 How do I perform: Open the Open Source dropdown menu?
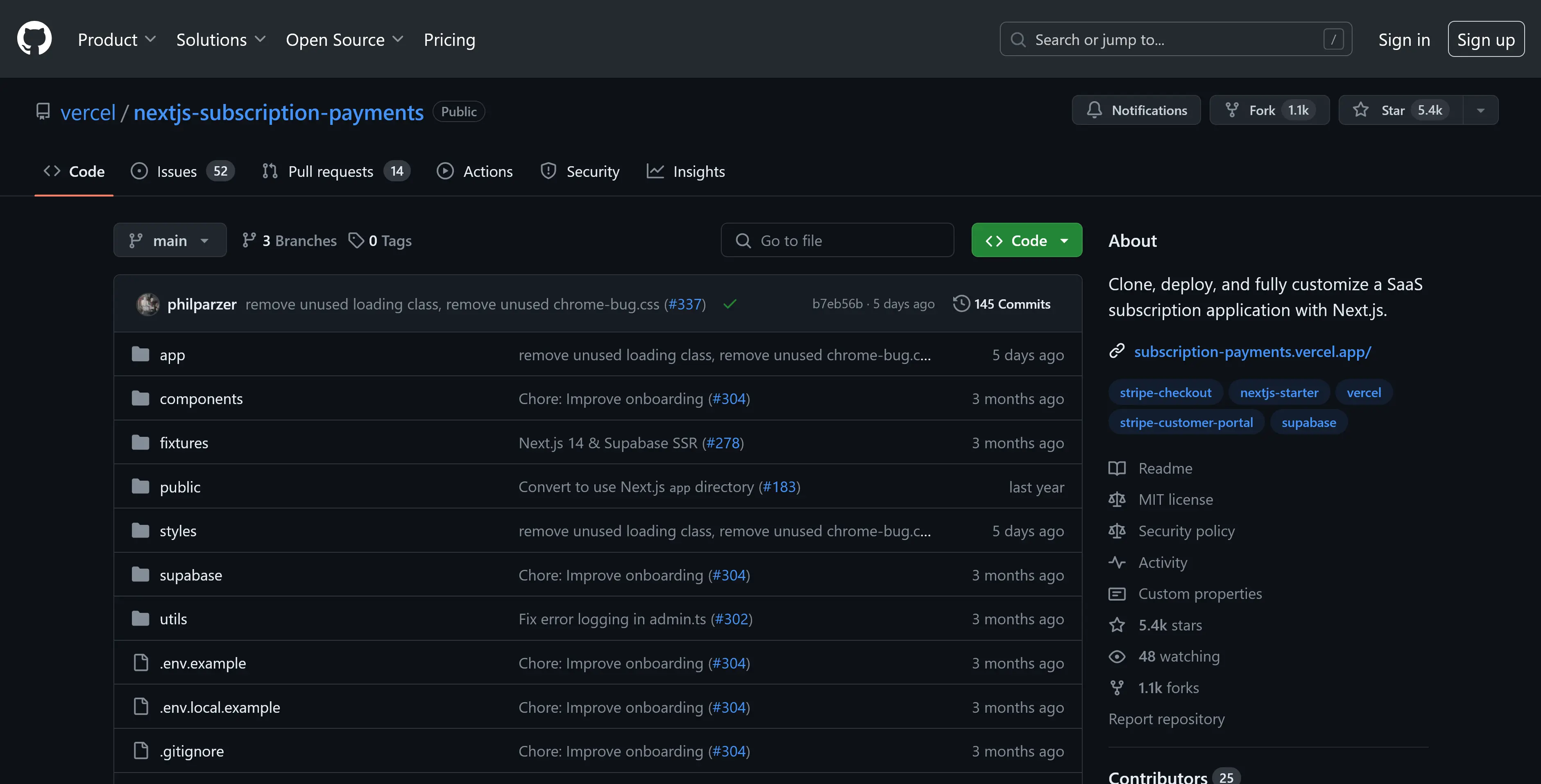pos(344,39)
